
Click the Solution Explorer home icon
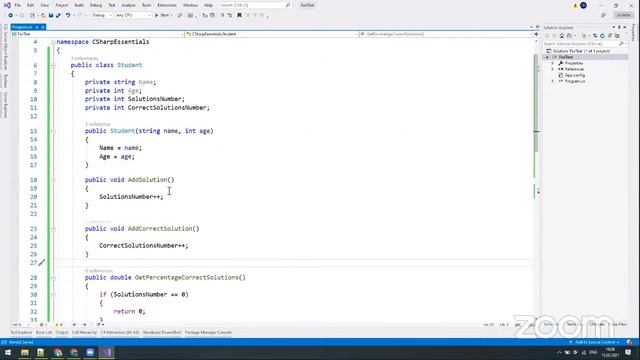coord(562,36)
